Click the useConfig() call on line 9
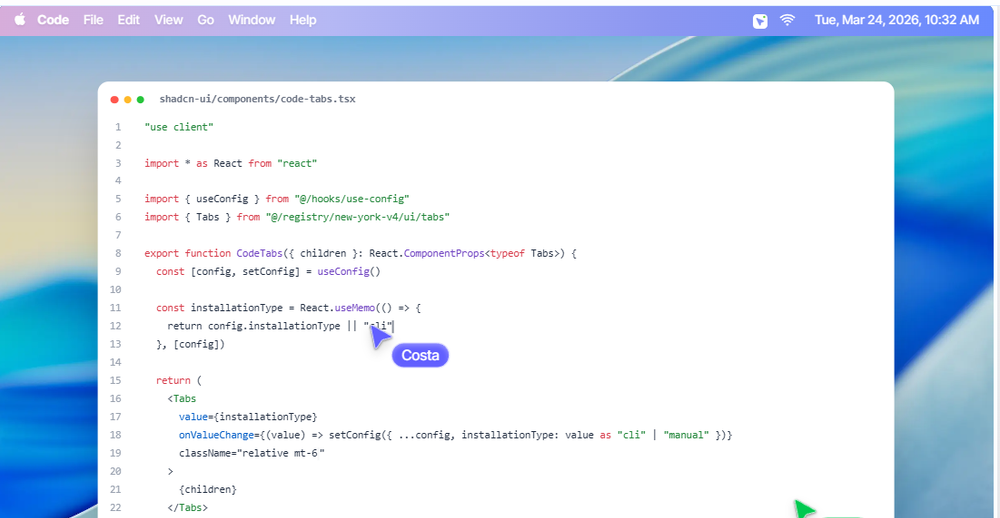 [349, 271]
